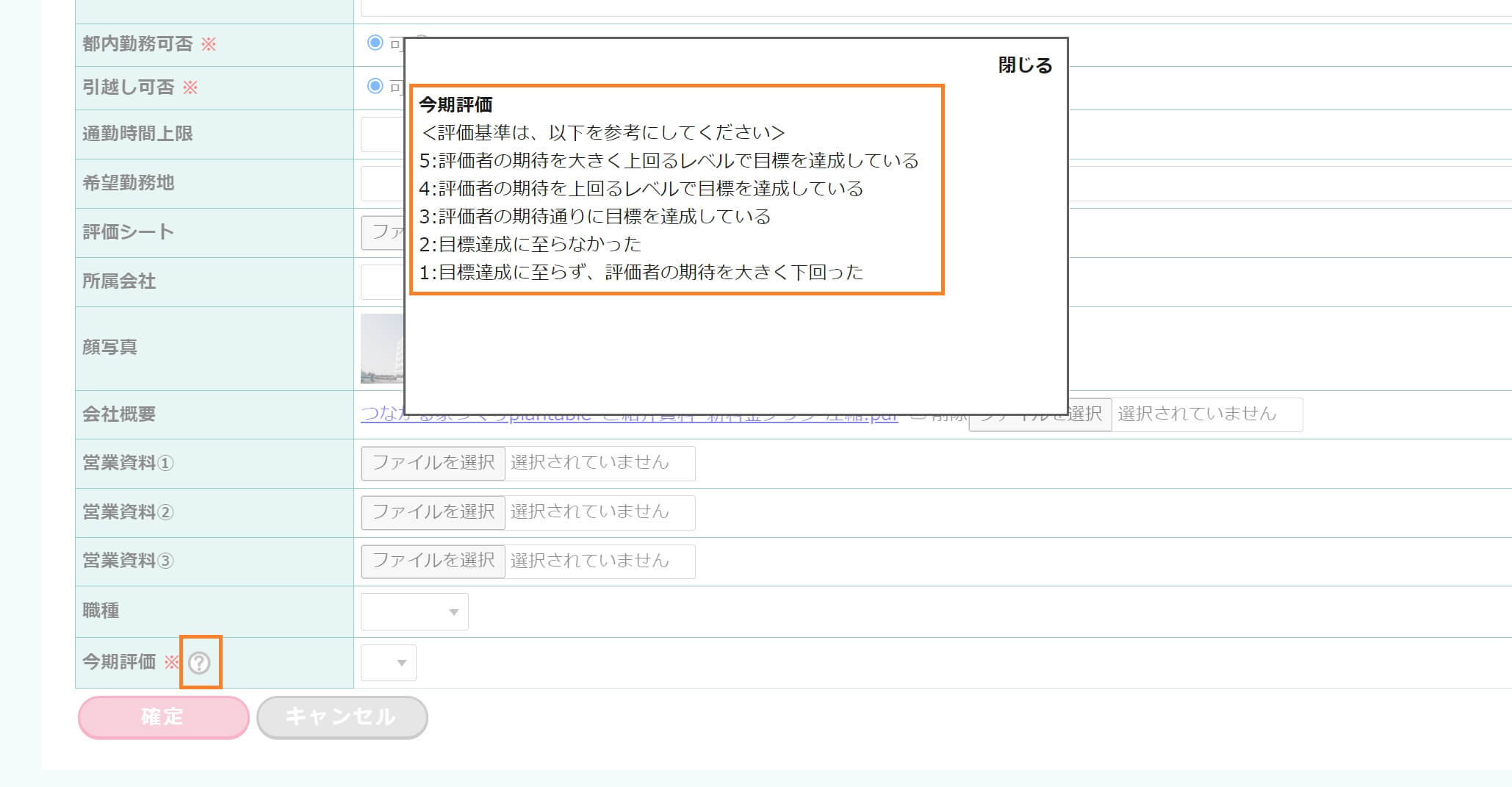Click the 所属会社 input field
This screenshot has width=1512, height=787.
coord(382,282)
